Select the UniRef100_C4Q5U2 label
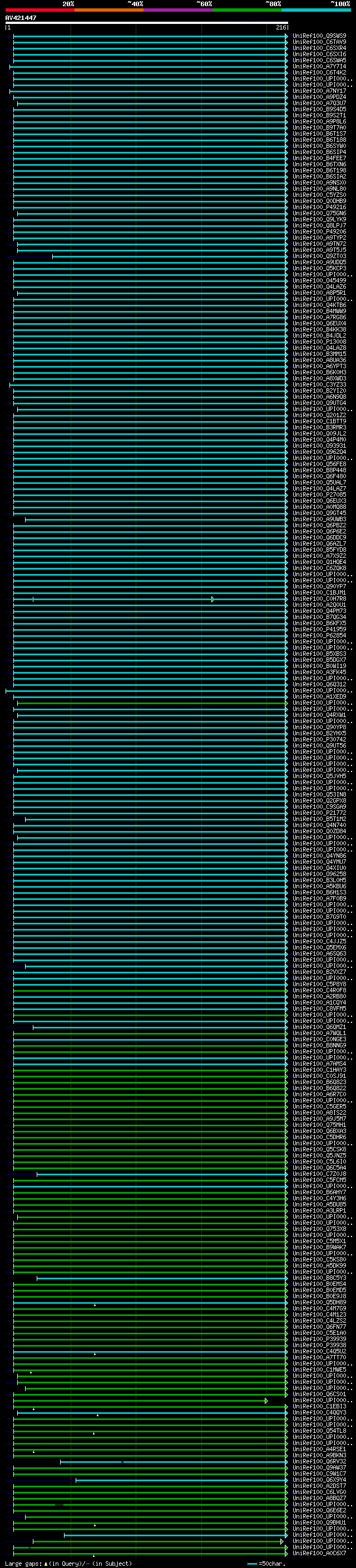Viewport: 356px width, 1568px height. tap(319, 1351)
